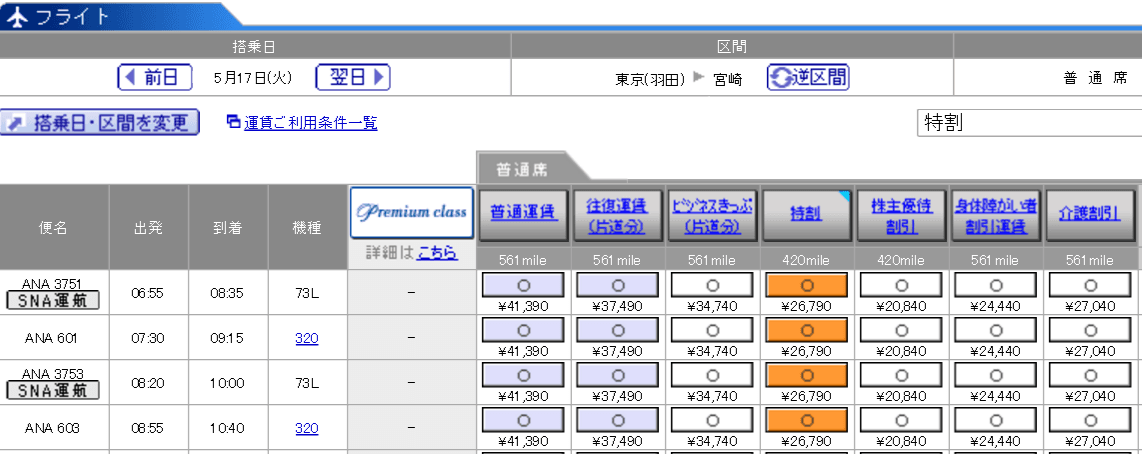Select 普通運賃 ¥41,390 for ANA 601
The image size is (1142, 454).
pyautogui.click(x=523, y=331)
